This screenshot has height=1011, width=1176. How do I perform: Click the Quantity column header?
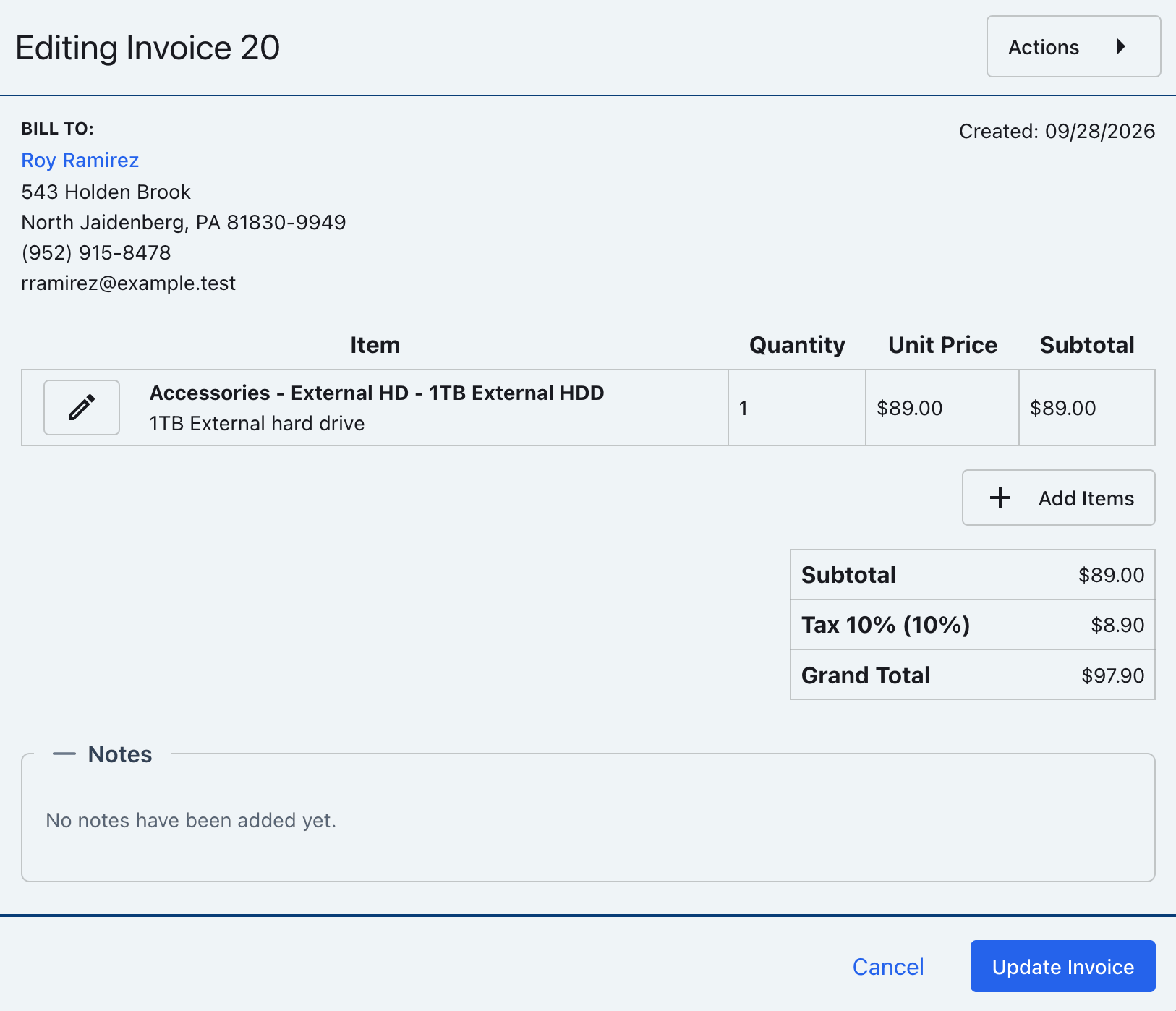click(x=797, y=345)
